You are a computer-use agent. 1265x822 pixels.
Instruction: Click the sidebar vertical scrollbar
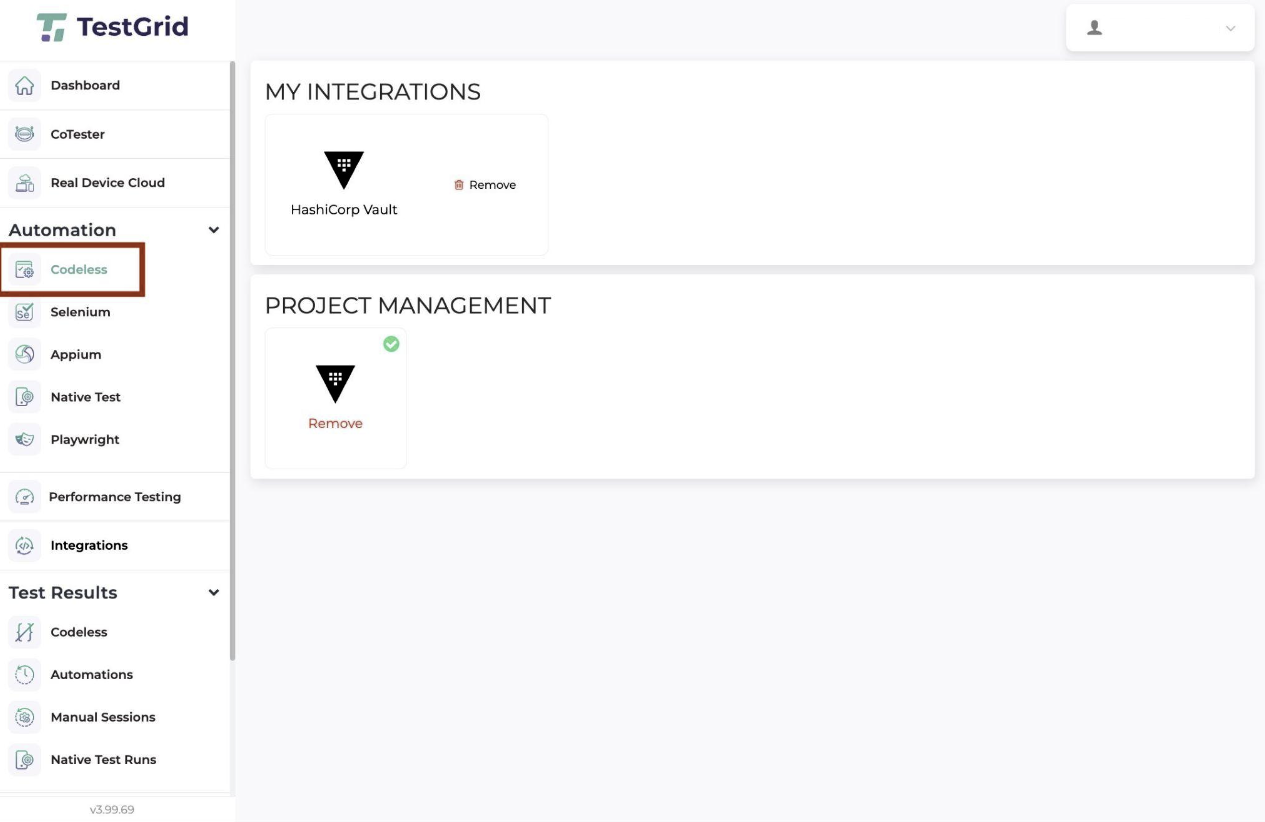(233, 360)
